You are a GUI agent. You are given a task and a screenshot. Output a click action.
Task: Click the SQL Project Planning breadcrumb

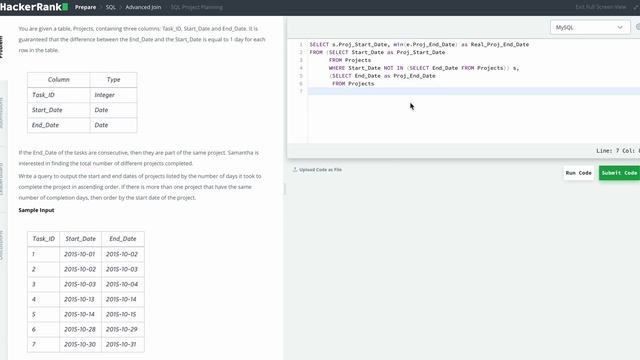click(x=197, y=7)
